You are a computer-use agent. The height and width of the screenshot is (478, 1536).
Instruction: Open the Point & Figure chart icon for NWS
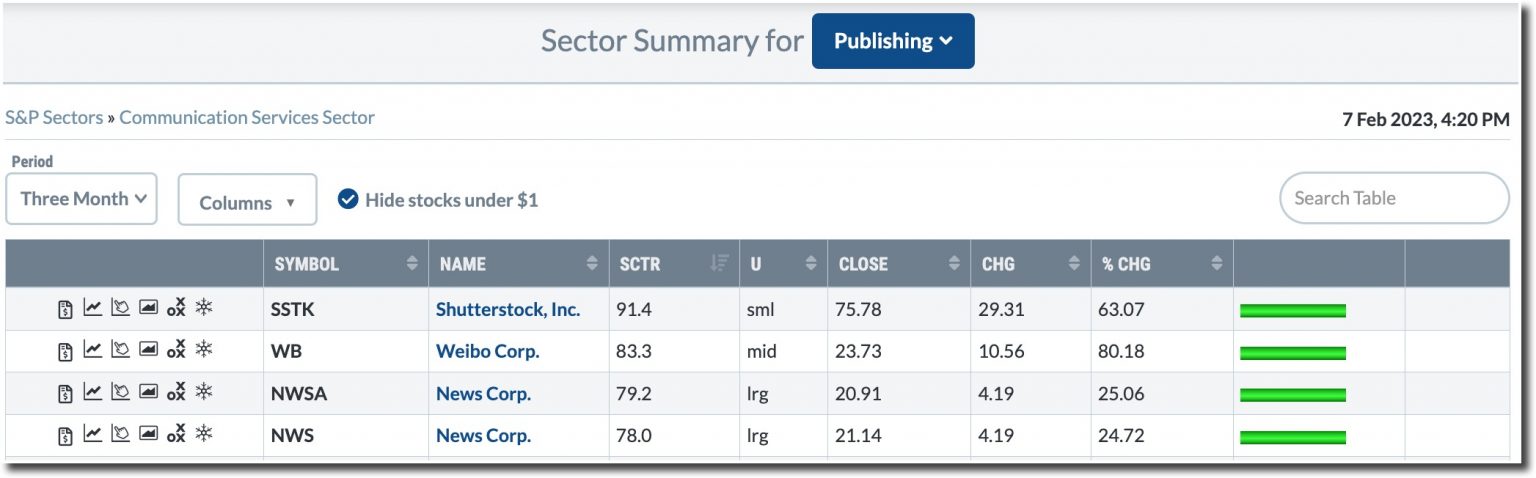click(x=176, y=434)
